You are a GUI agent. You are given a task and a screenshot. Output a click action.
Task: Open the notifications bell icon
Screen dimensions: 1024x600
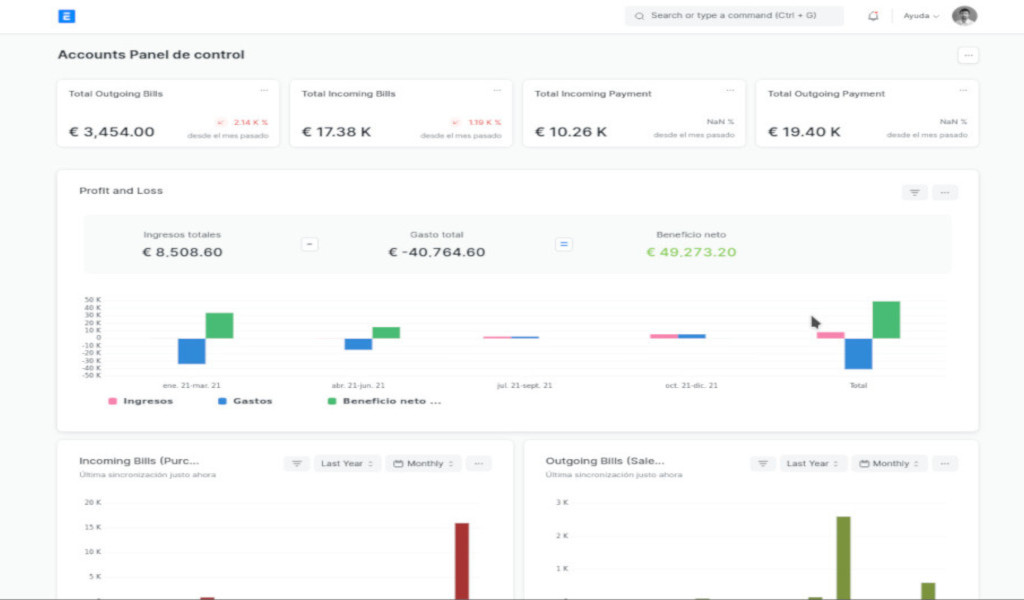pos(873,16)
